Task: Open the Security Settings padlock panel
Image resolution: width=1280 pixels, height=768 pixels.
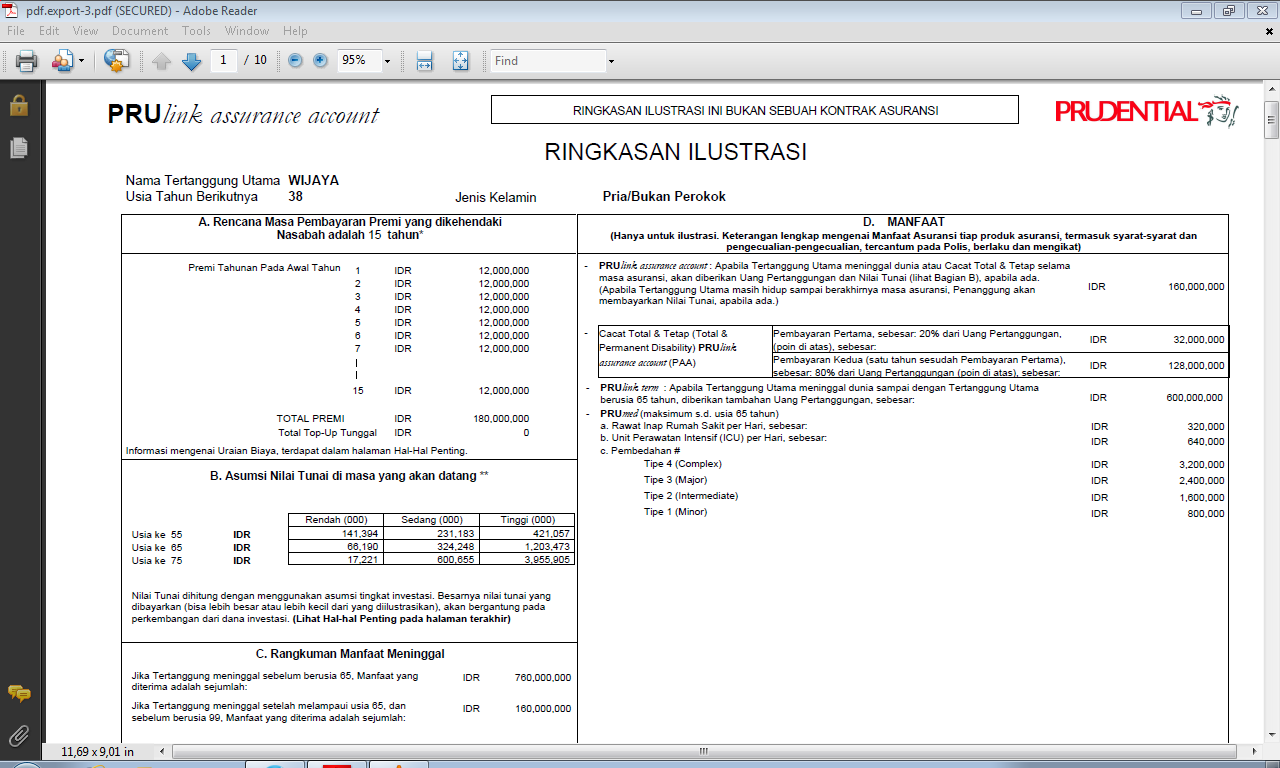Action: pos(18,104)
